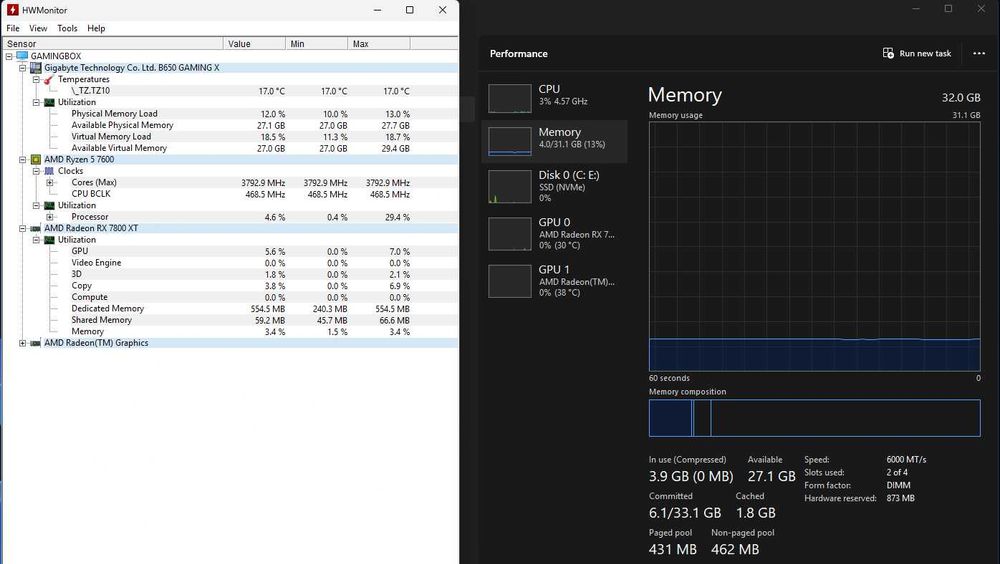Open the three-dot more options menu
The image size is (1000, 564).
click(979, 54)
